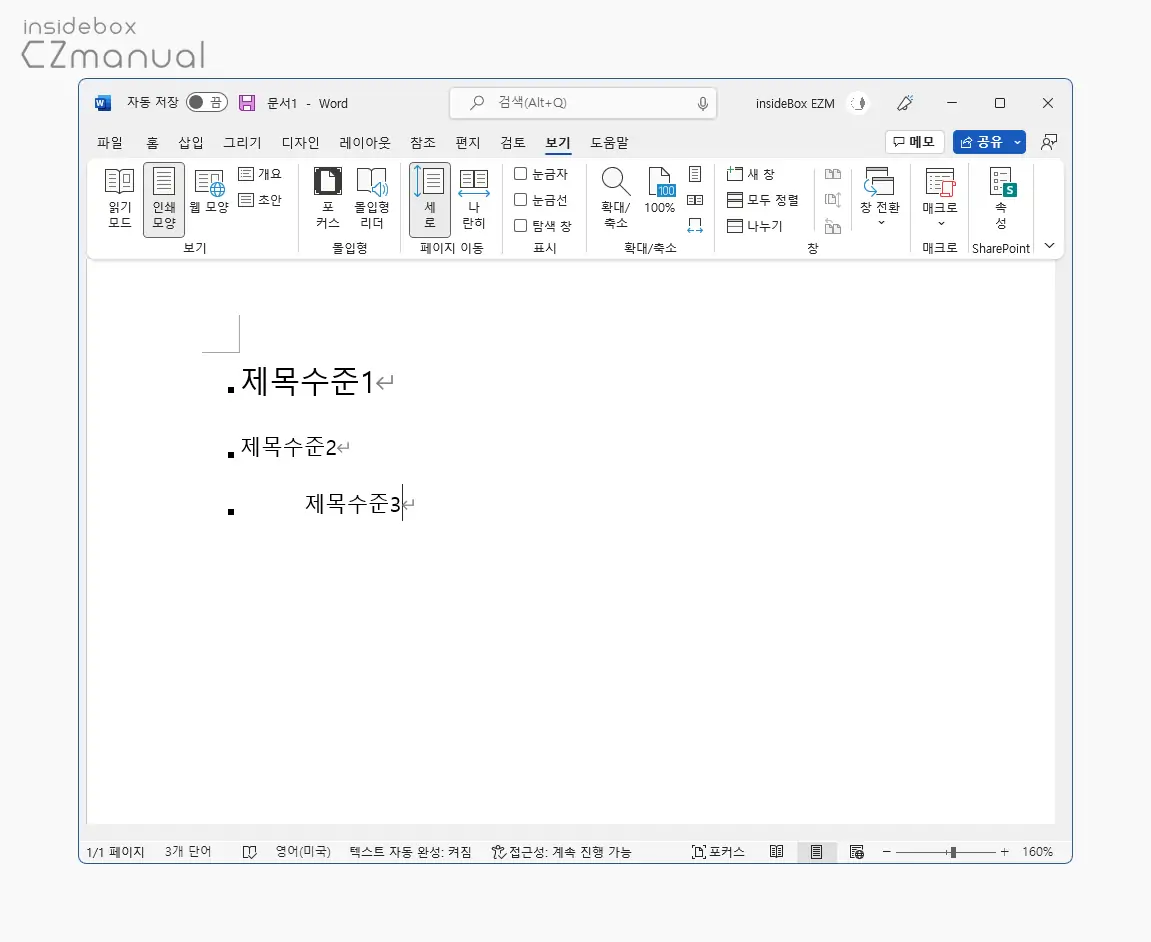Click language 영어(미국) in status bar

(x=303, y=852)
